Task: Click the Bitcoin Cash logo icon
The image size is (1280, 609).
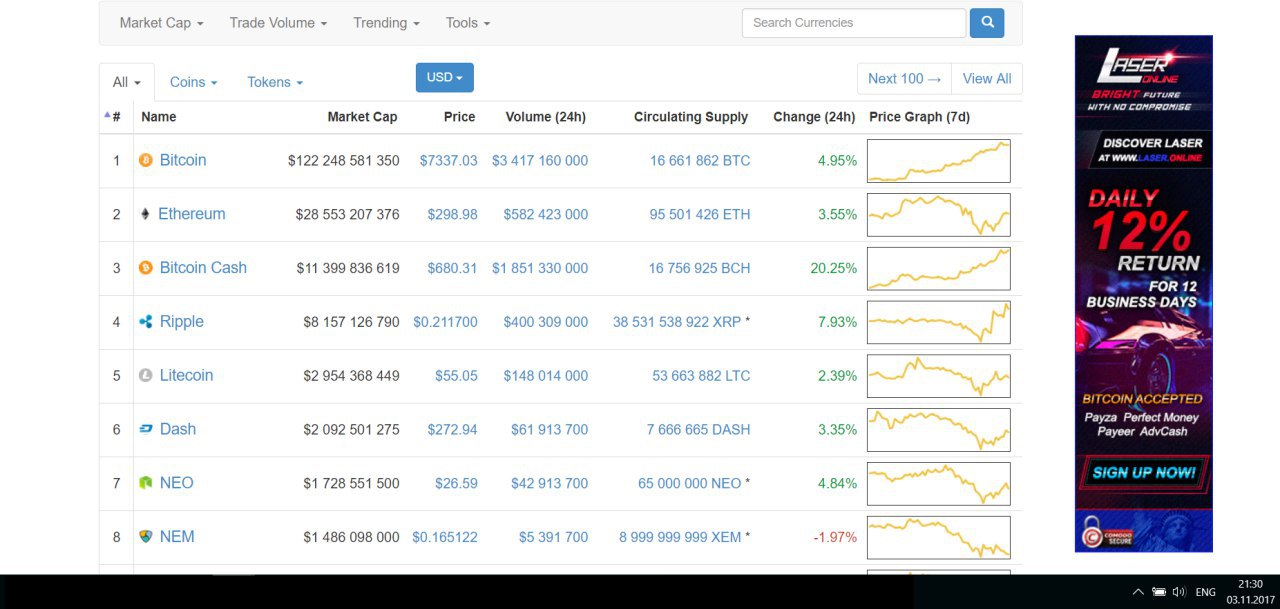Action: coord(146,268)
